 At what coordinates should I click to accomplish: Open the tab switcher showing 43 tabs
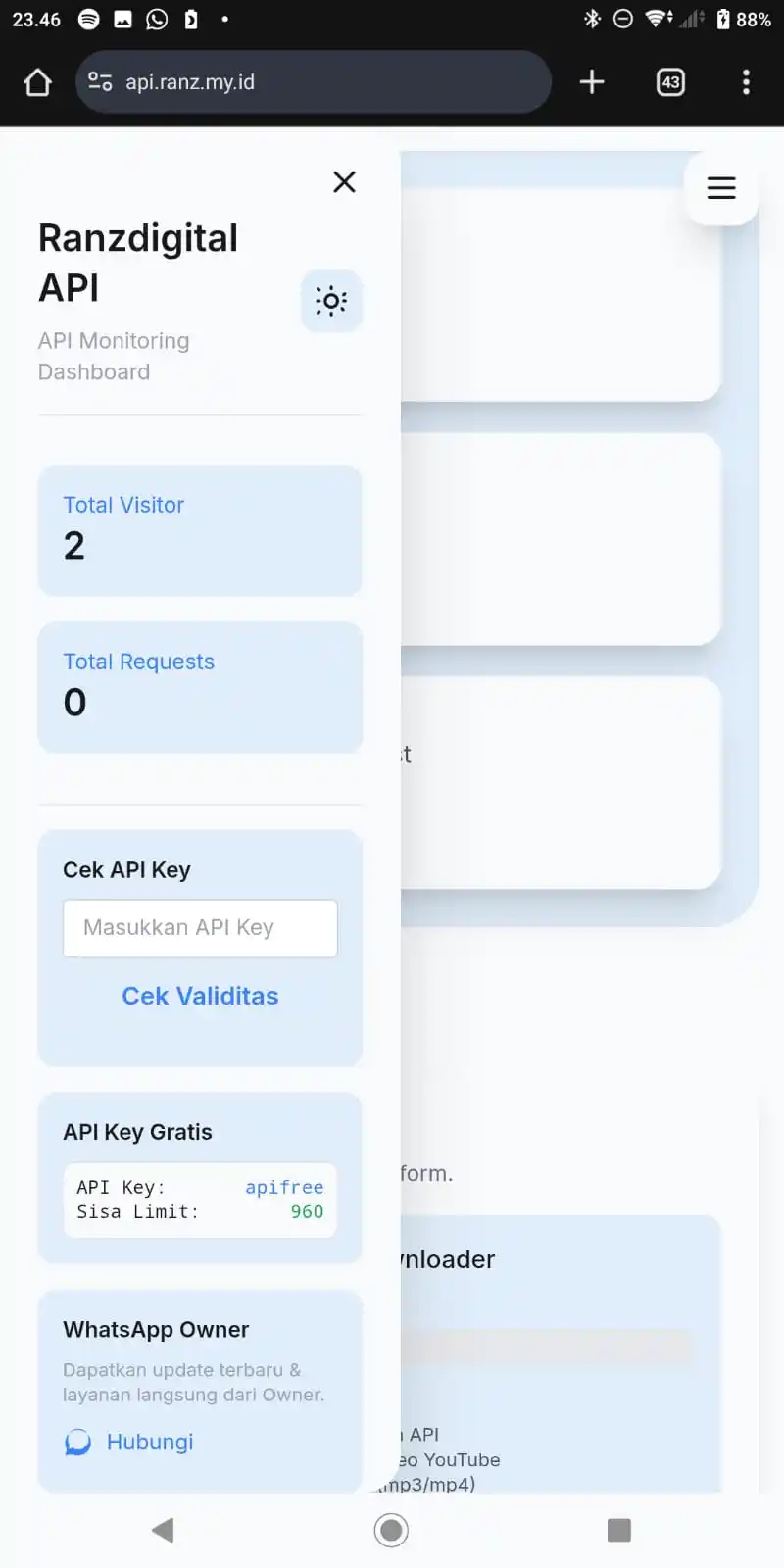pyautogui.click(x=670, y=82)
